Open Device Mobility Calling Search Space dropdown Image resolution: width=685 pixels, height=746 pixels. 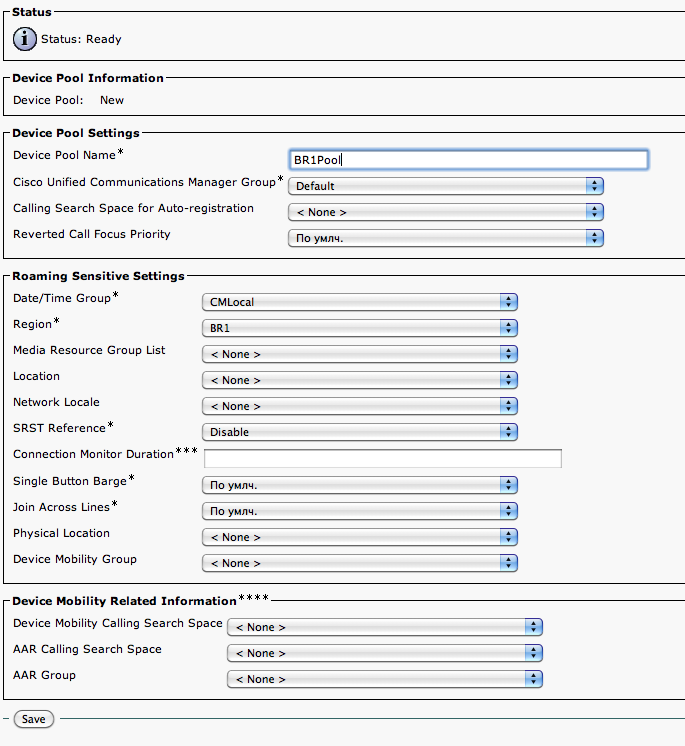385,627
